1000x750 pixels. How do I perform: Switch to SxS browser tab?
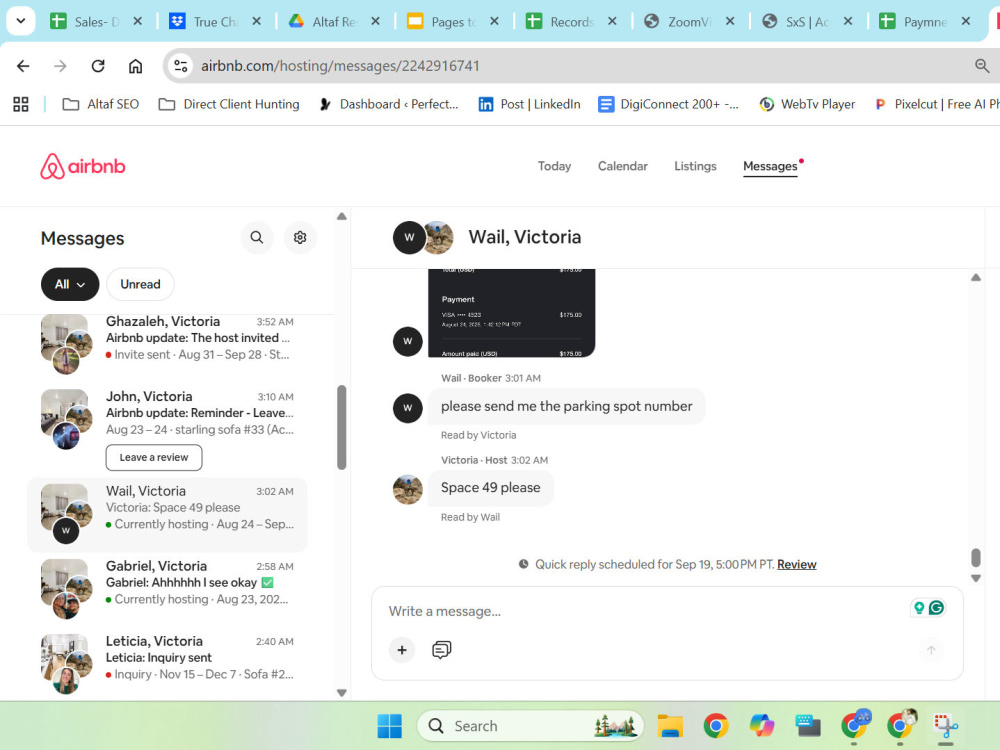(x=808, y=21)
